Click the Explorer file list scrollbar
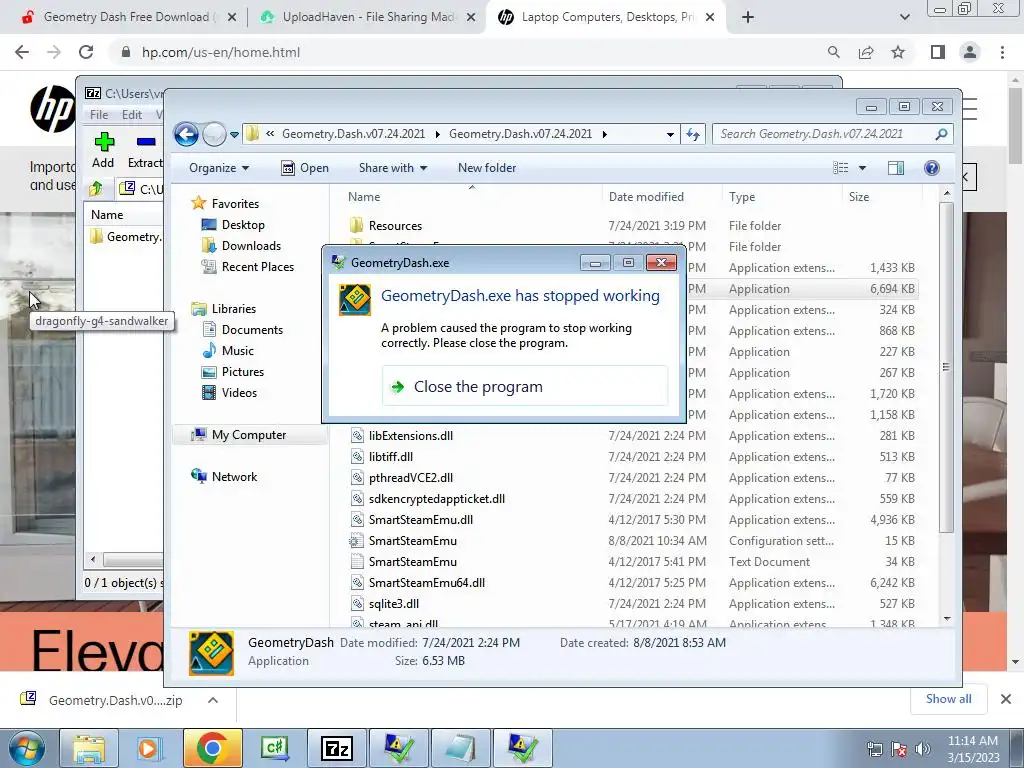 pyautogui.click(x=946, y=366)
